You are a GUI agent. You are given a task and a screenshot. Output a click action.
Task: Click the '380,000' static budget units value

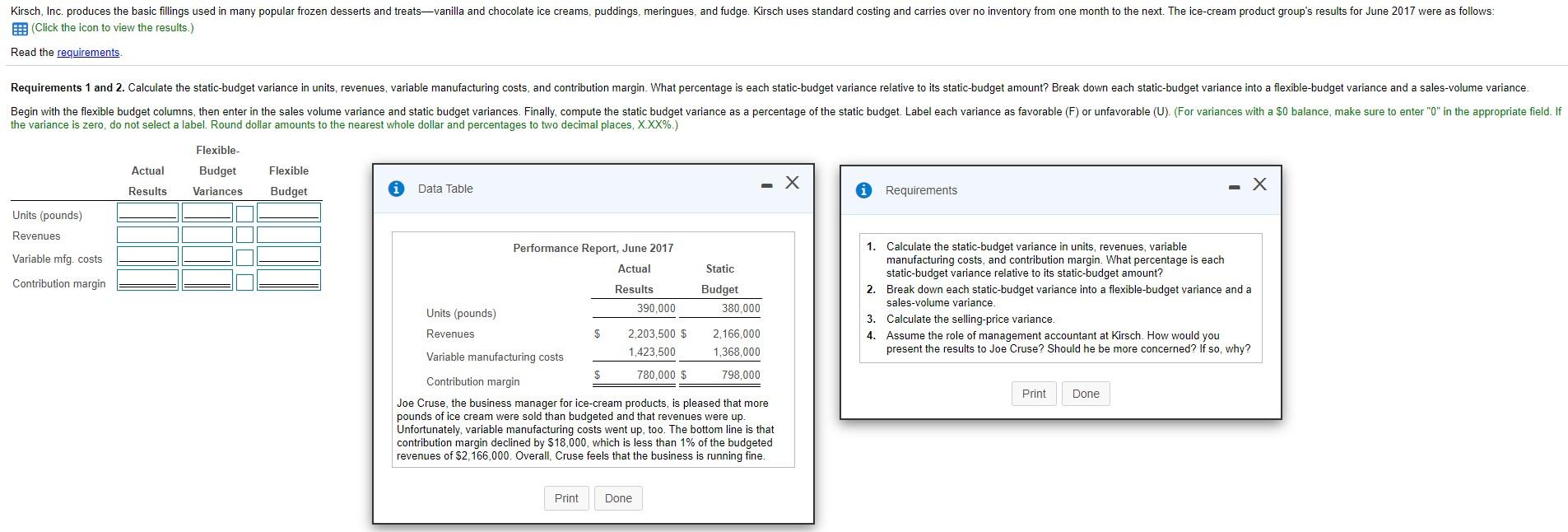[741, 308]
